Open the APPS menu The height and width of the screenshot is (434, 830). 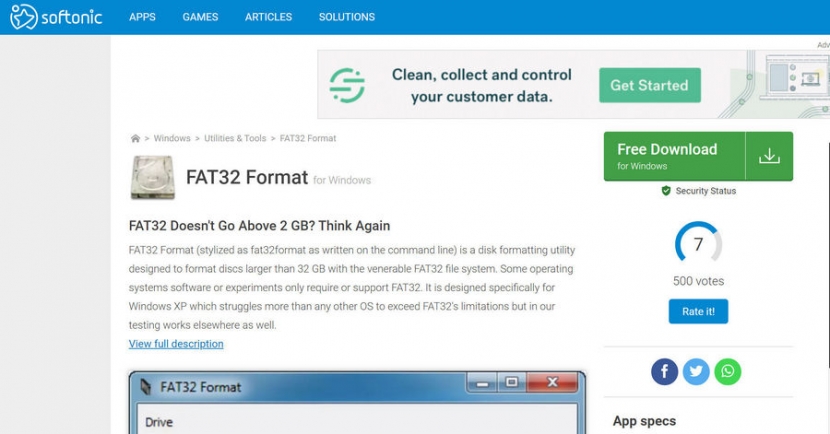142,17
